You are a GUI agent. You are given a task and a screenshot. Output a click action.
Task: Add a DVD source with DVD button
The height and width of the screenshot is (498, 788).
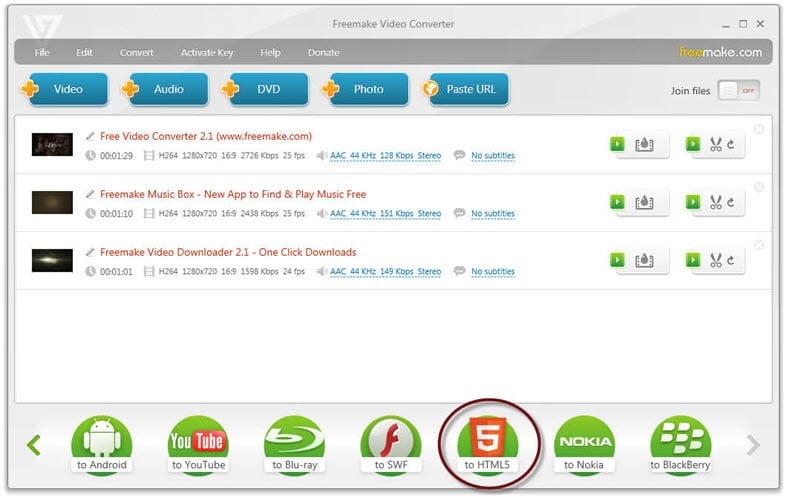[259, 89]
